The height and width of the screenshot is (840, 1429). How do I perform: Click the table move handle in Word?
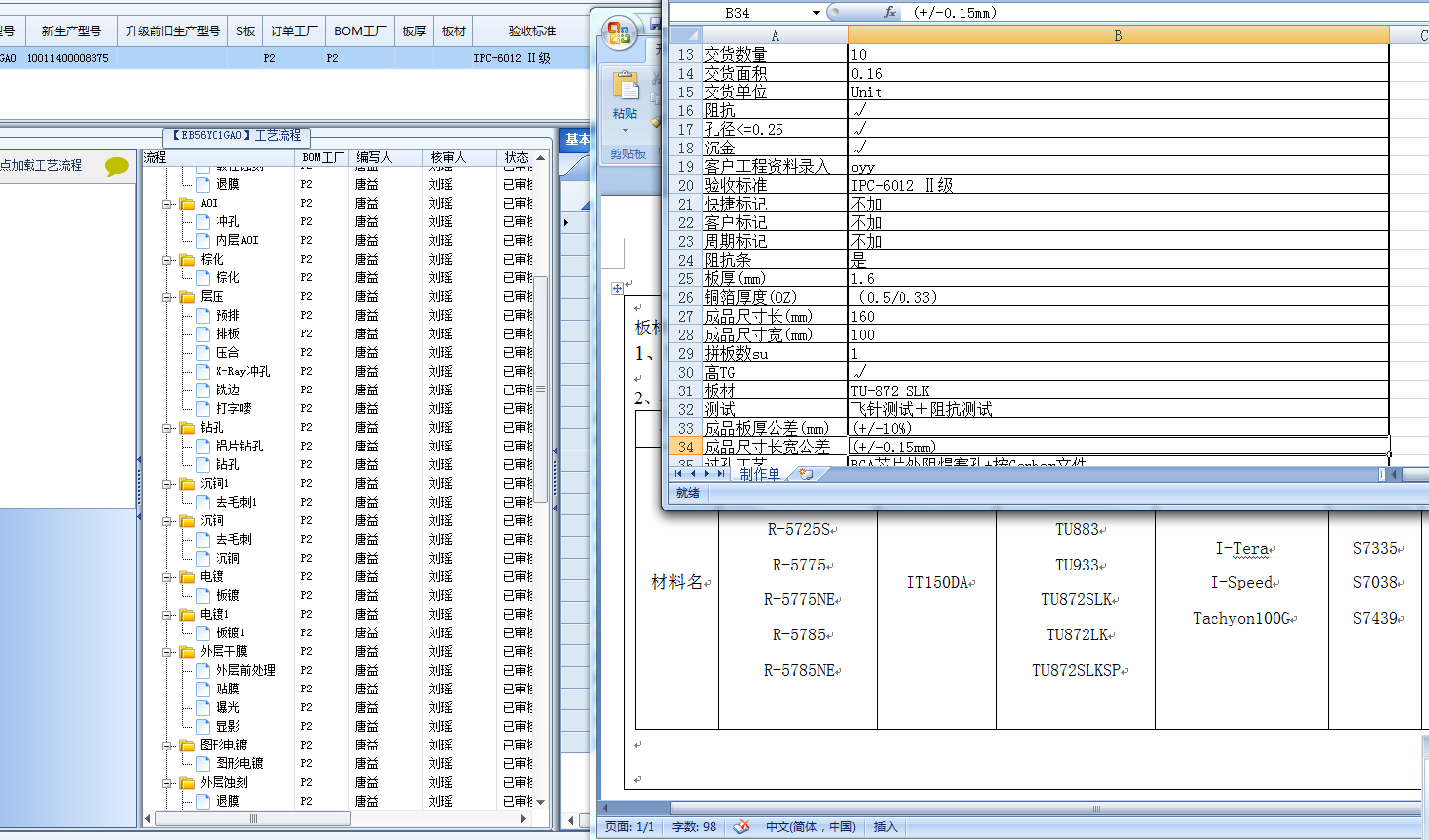617,288
